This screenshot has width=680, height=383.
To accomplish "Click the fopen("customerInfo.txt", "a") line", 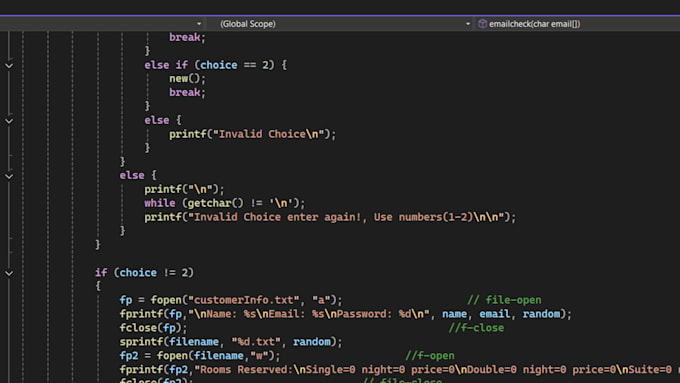I will 231,300.
